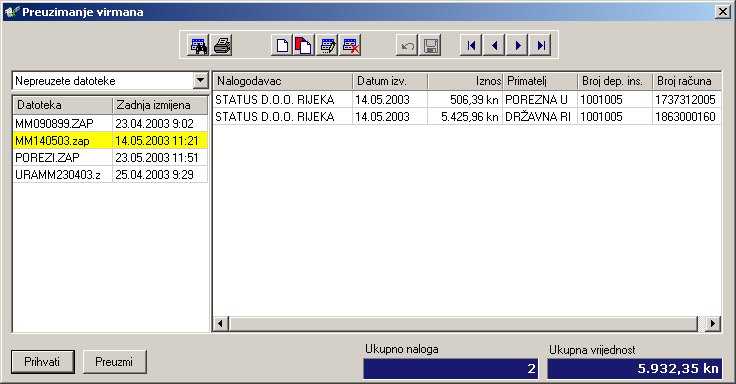Click the Ukupno naloga value field
This screenshot has height=384, width=736.
click(x=450, y=369)
